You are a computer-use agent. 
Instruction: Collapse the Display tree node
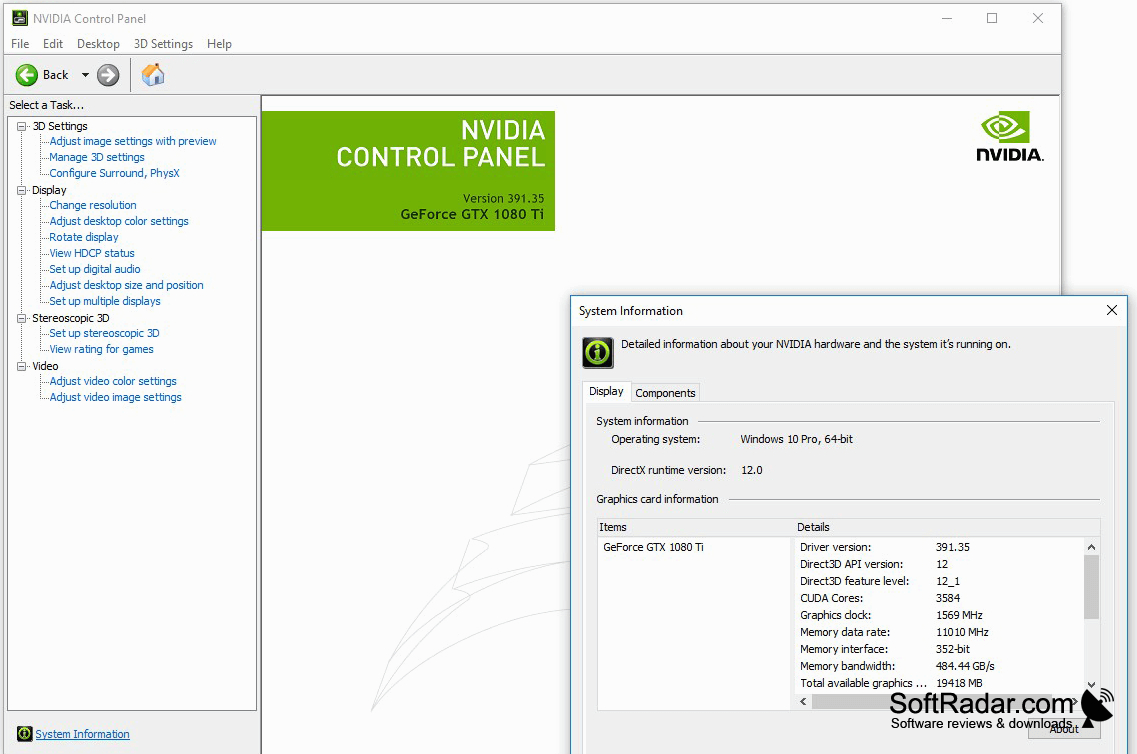pyautogui.click(x=22, y=190)
